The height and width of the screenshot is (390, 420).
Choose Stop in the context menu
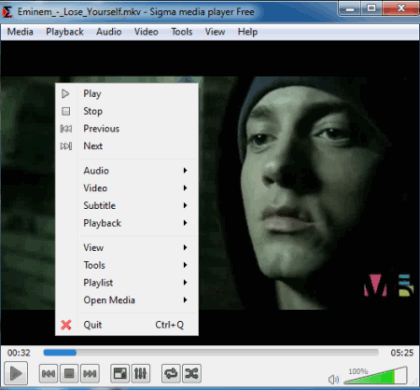(x=127, y=111)
